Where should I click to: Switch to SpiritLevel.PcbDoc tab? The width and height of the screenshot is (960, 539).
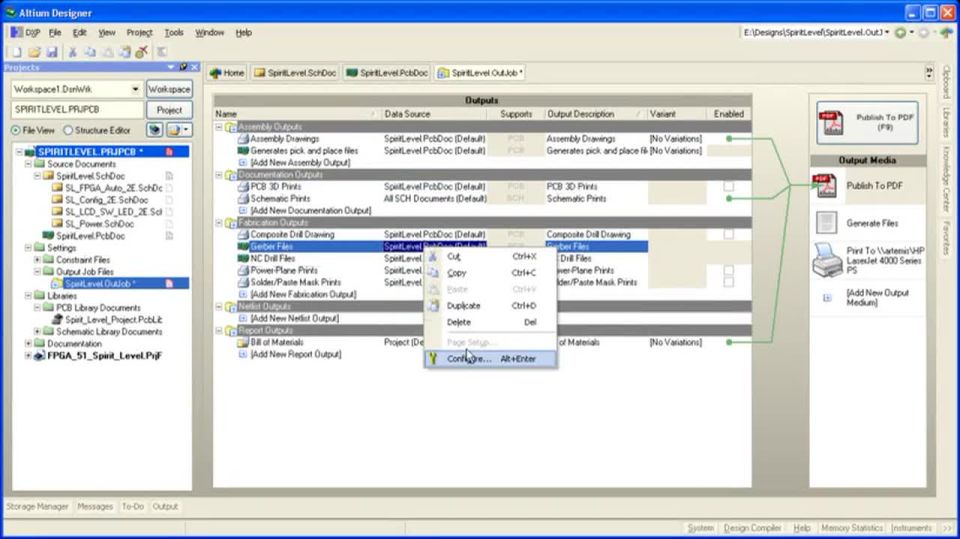(387, 73)
